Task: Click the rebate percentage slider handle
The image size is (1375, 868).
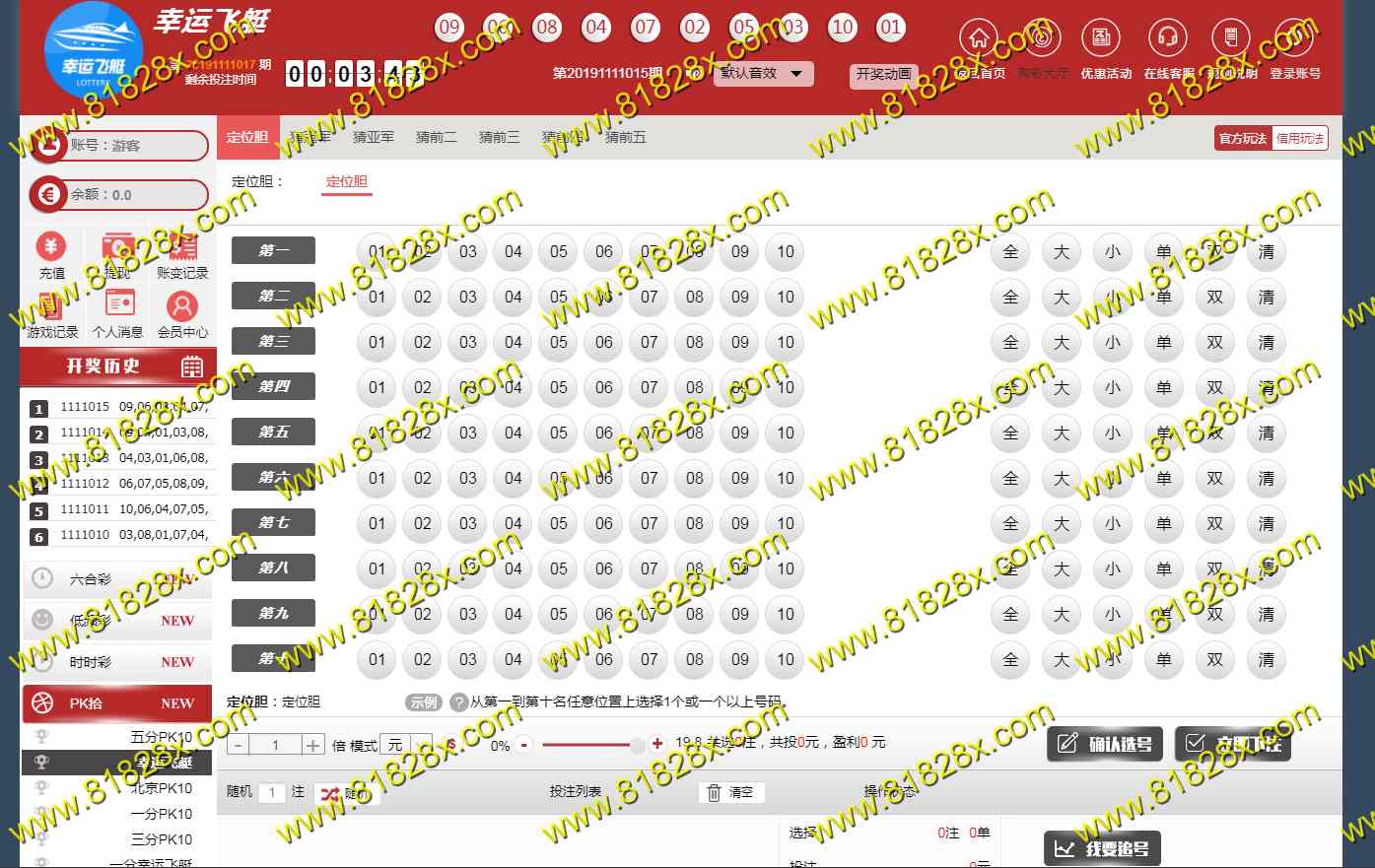Action: point(638,745)
